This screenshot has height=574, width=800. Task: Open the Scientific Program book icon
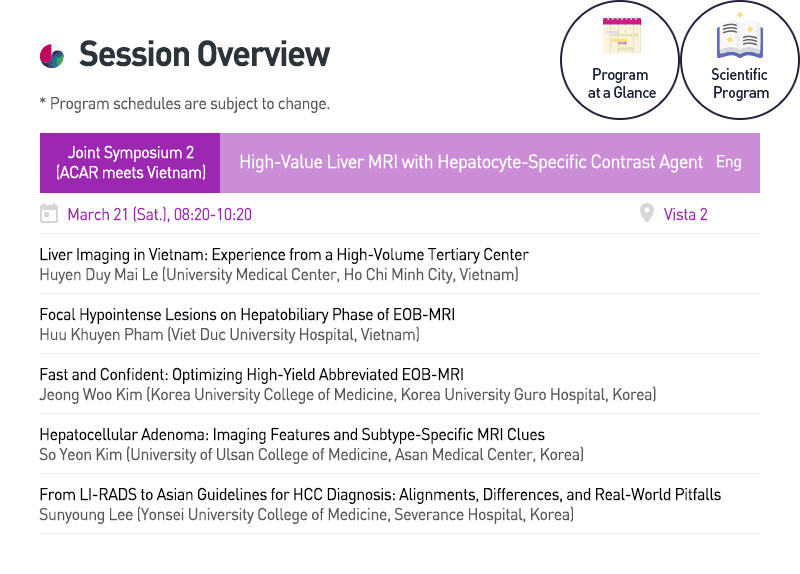(740, 40)
